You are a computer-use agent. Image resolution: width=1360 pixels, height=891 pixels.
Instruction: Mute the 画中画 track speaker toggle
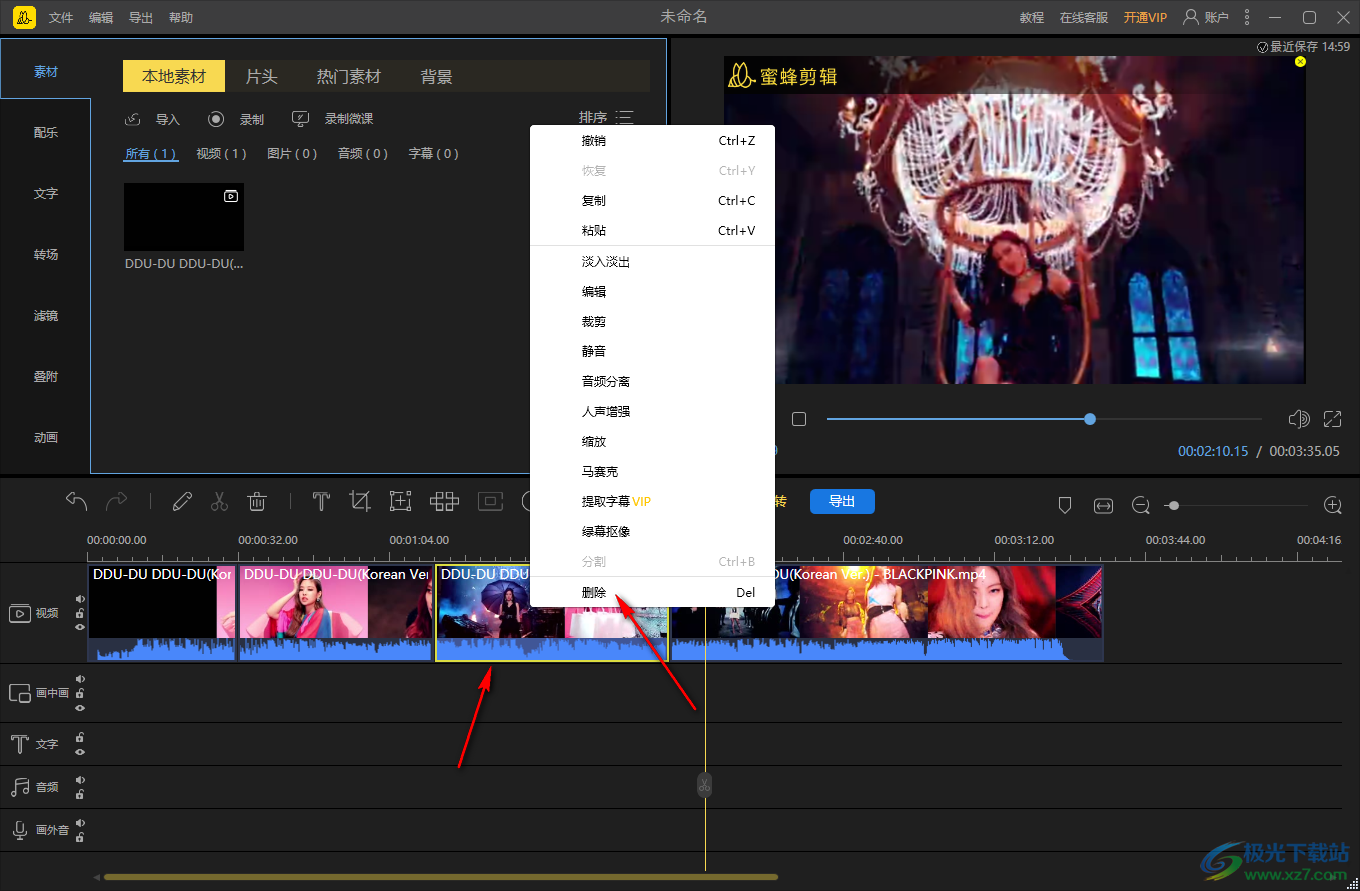tap(80, 679)
